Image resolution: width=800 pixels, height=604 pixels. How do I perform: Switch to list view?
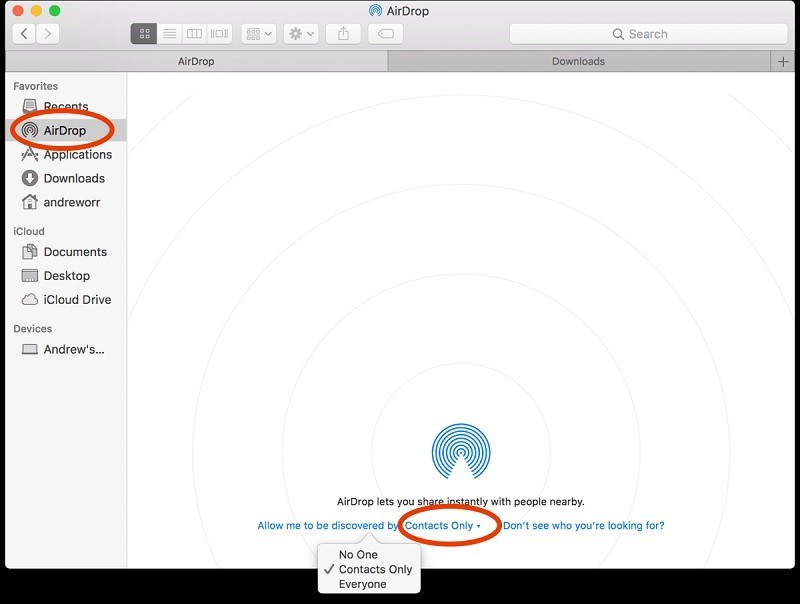tap(169, 33)
